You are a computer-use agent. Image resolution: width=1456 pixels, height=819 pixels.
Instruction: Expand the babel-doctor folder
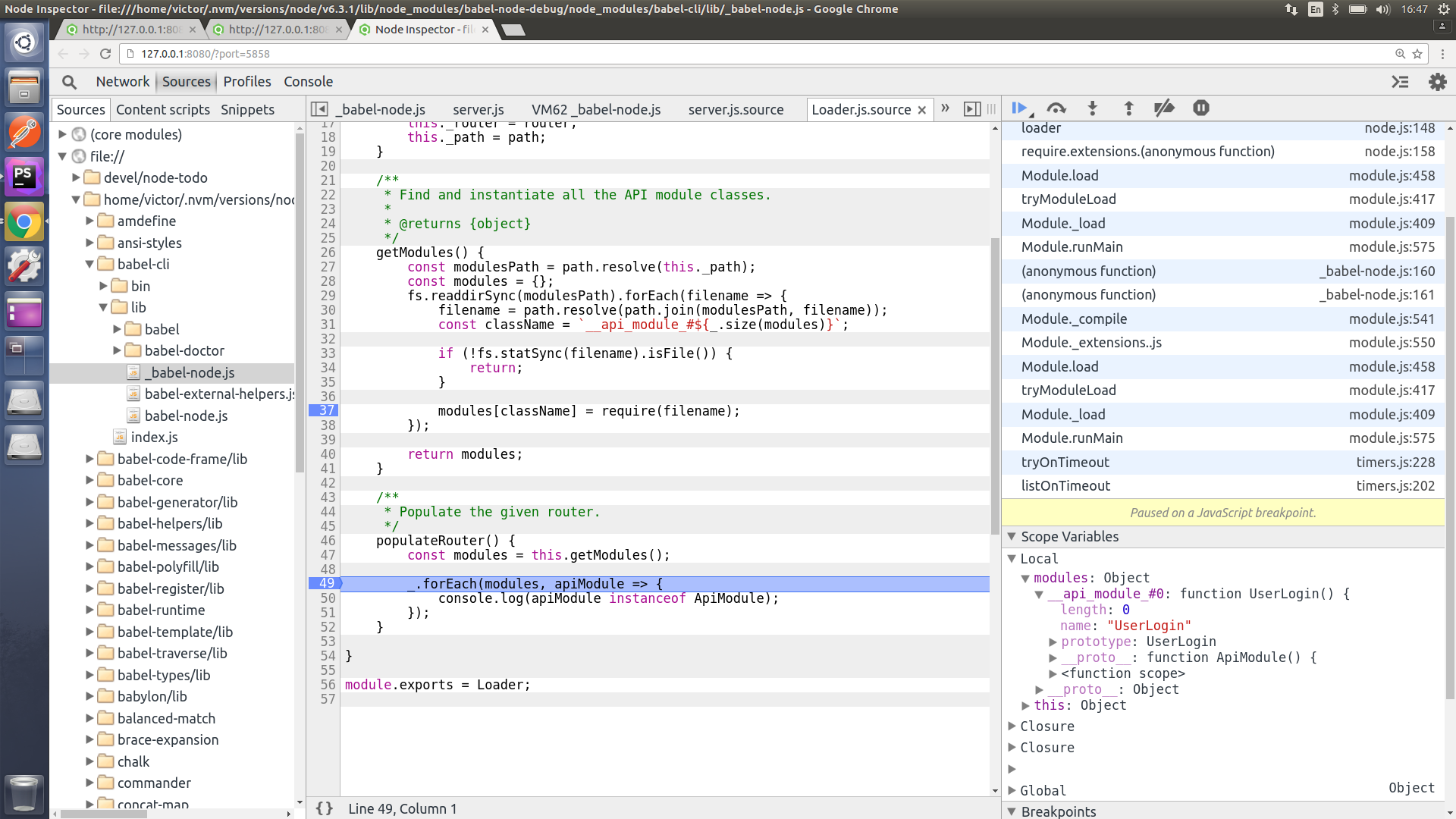117,350
